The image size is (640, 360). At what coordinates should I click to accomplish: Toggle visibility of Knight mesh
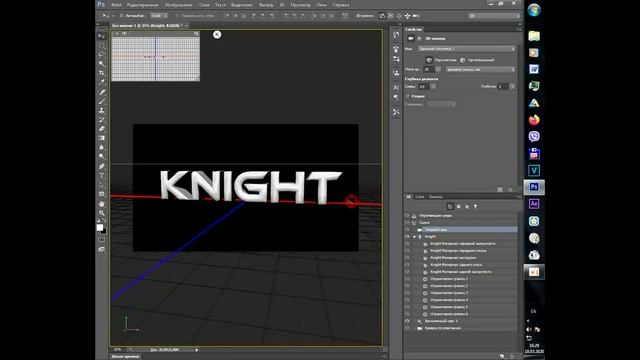[407, 237]
